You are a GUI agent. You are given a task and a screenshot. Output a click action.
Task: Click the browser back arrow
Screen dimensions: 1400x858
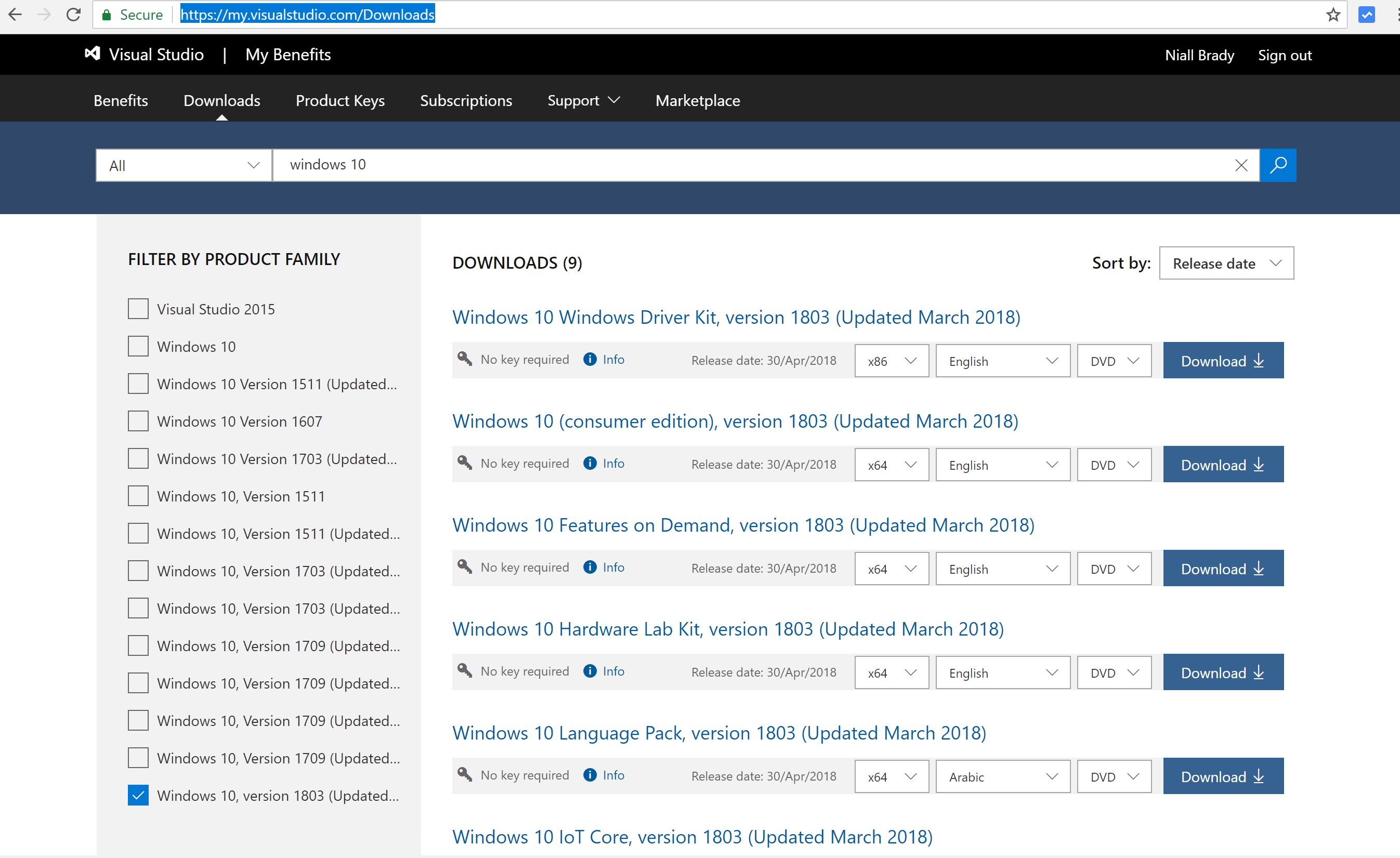[16, 14]
